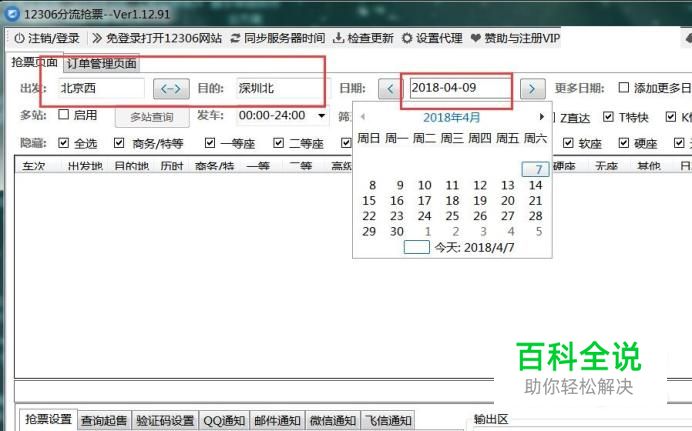Click the 赞助与注册VIP heart icon
The height and width of the screenshot is (431, 692).
click(476, 39)
